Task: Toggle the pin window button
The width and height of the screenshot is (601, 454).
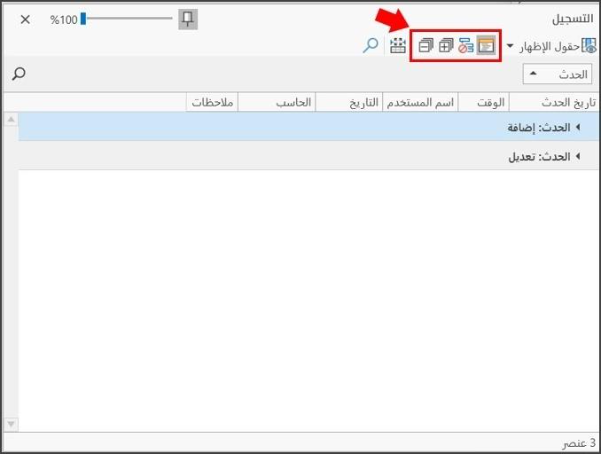Action: click(x=188, y=19)
